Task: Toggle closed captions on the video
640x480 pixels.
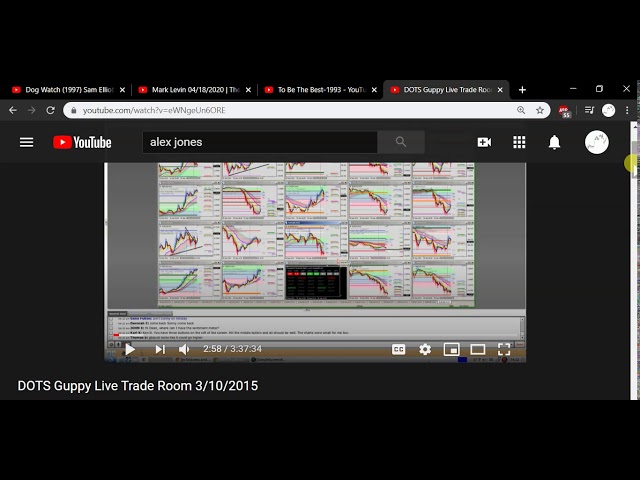Action: pos(398,349)
